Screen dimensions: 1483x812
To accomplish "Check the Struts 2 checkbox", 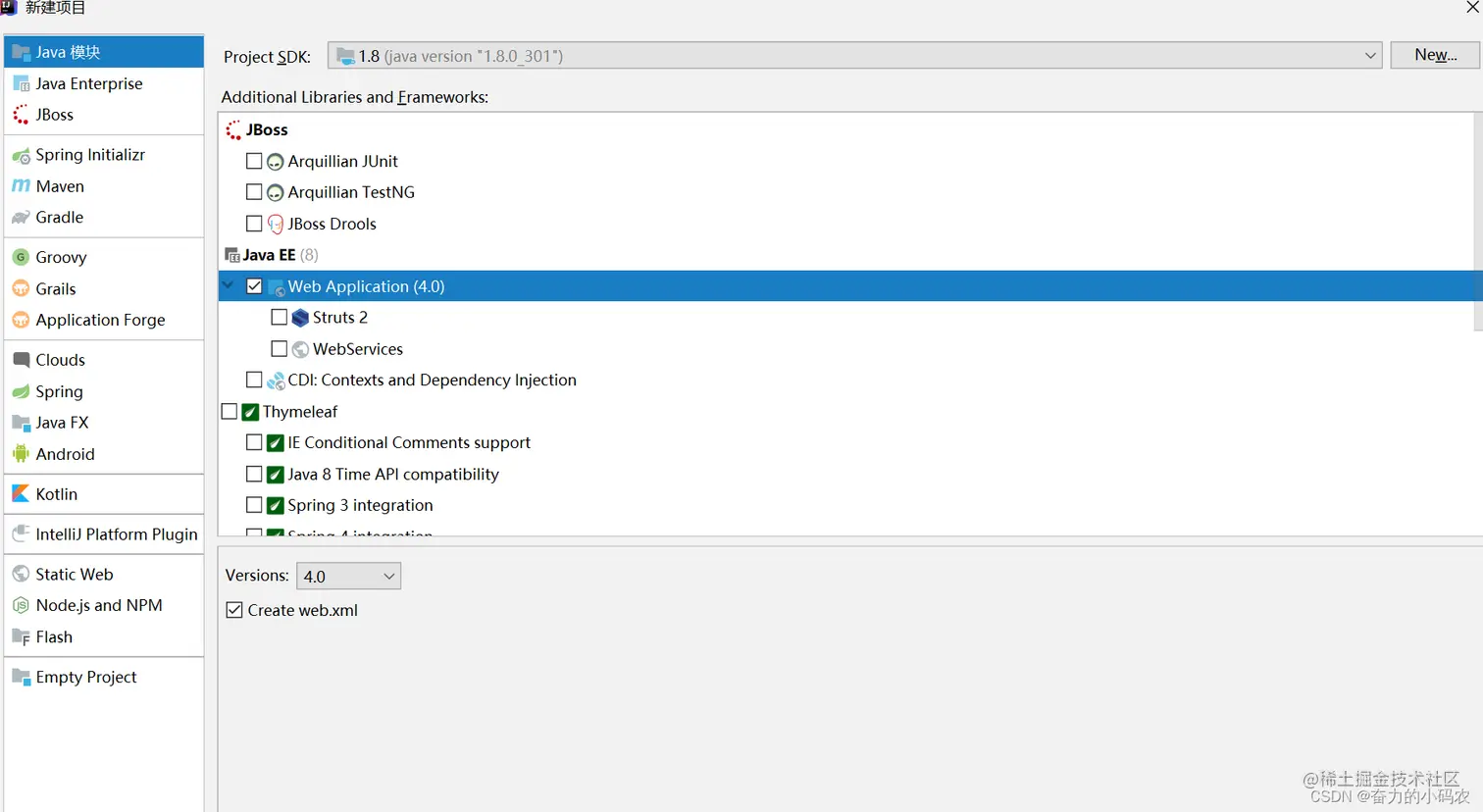I will (279, 317).
